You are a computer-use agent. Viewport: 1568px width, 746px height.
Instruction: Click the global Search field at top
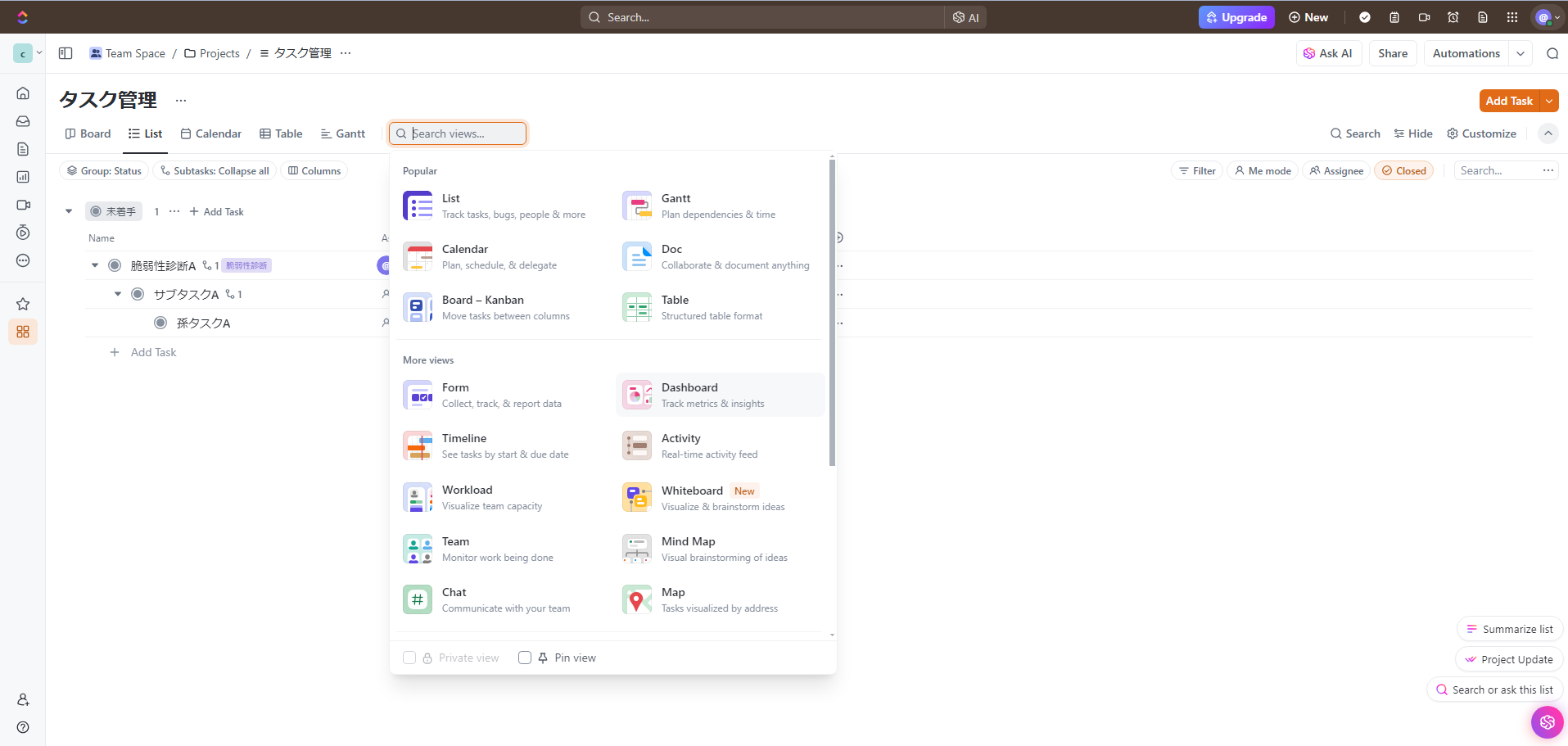coord(762,17)
